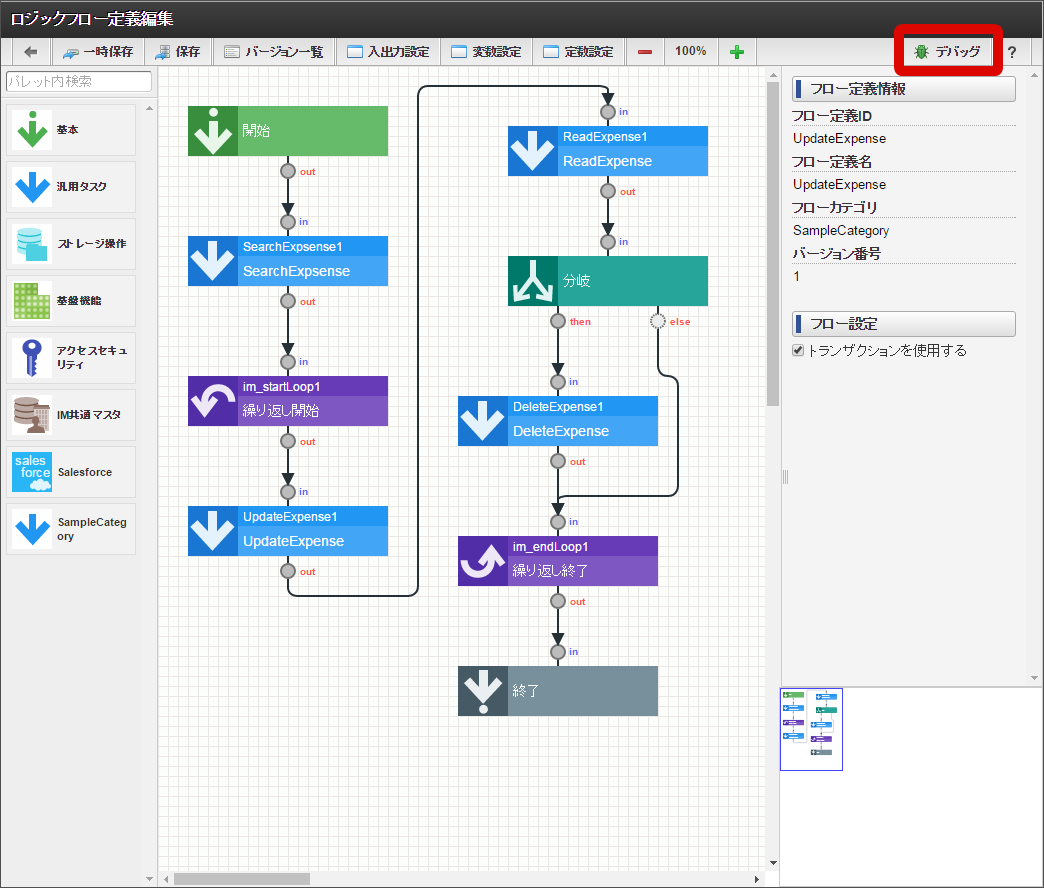This screenshot has width=1044, height=888.
Task: Click the then port of 分岐
Action: point(558,322)
